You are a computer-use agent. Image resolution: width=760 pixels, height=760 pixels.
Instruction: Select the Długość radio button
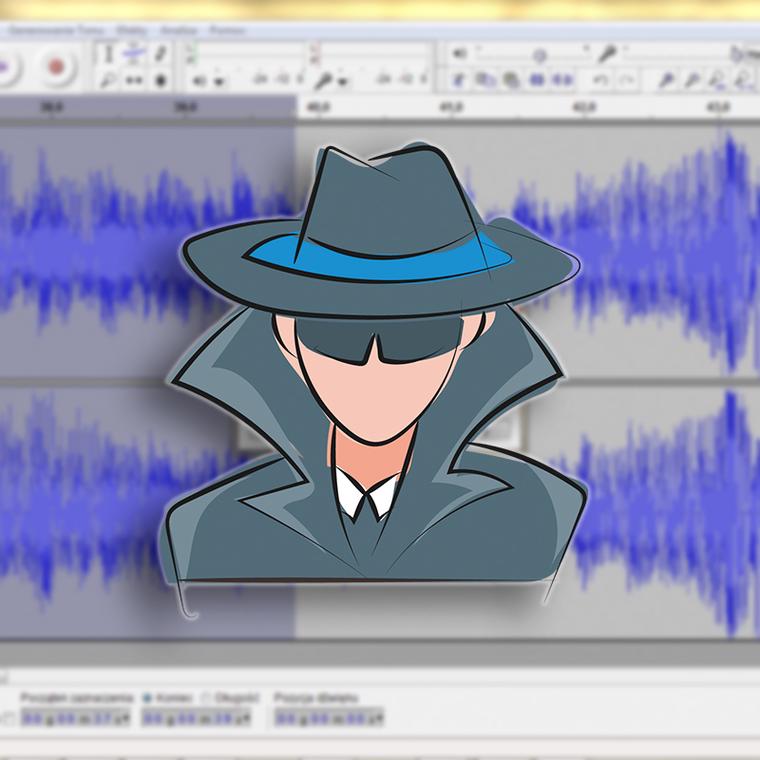206,697
